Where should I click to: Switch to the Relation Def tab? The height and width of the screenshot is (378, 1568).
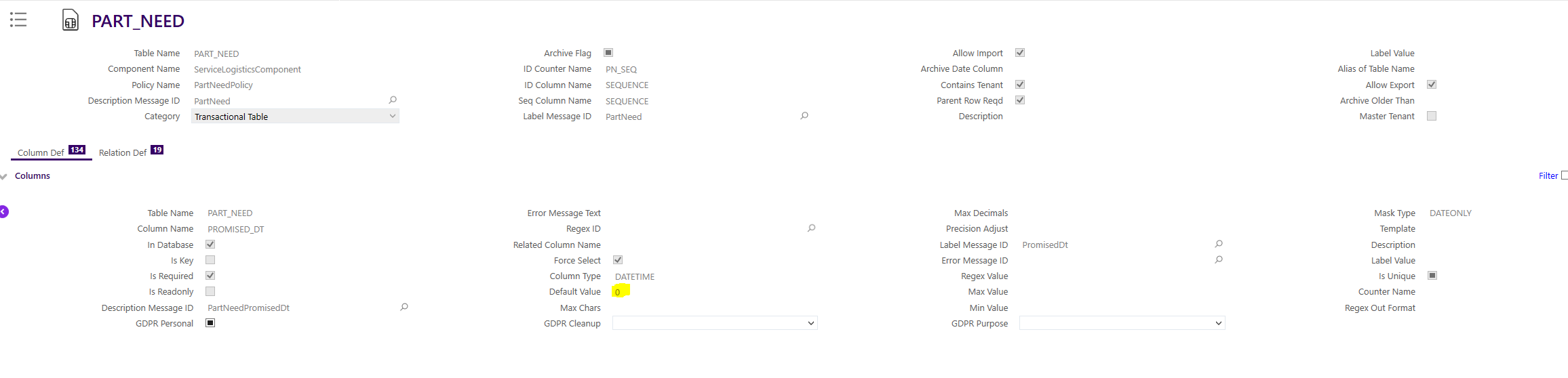coord(131,152)
